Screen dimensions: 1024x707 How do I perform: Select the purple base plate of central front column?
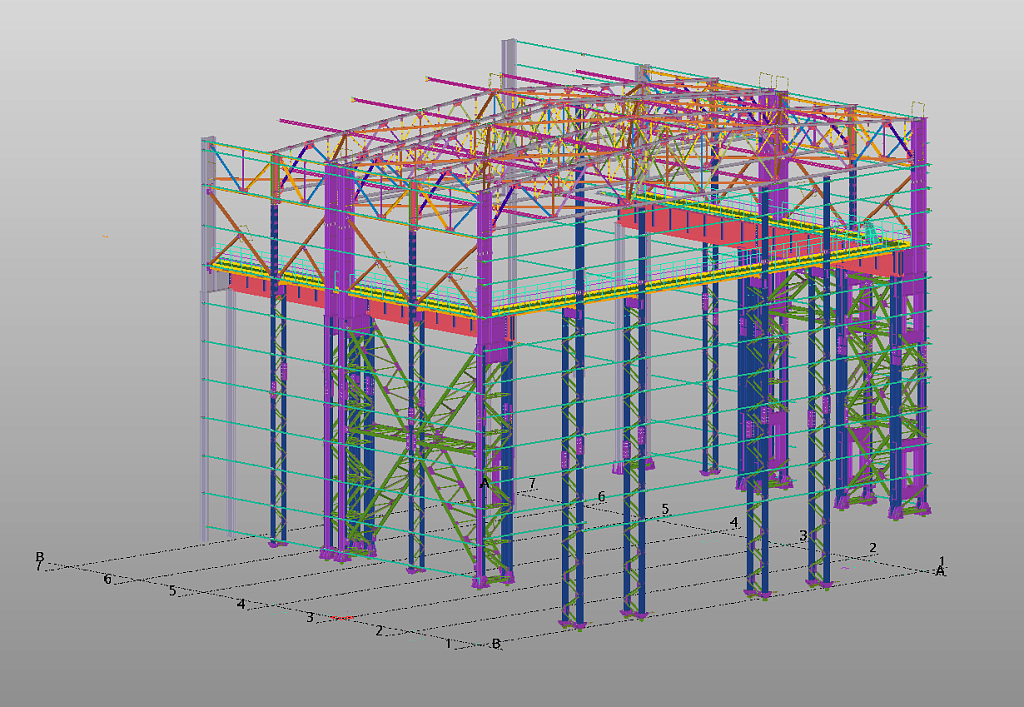coord(492,577)
